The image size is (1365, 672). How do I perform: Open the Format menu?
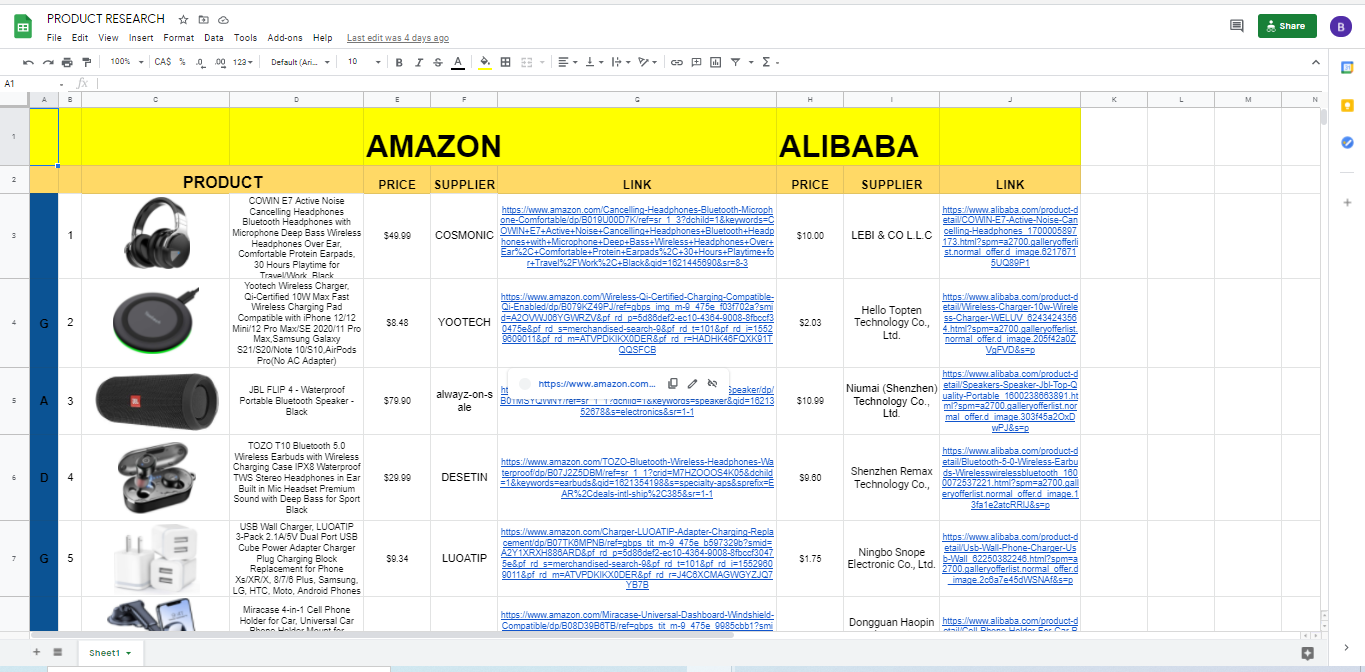click(x=179, y=38)
